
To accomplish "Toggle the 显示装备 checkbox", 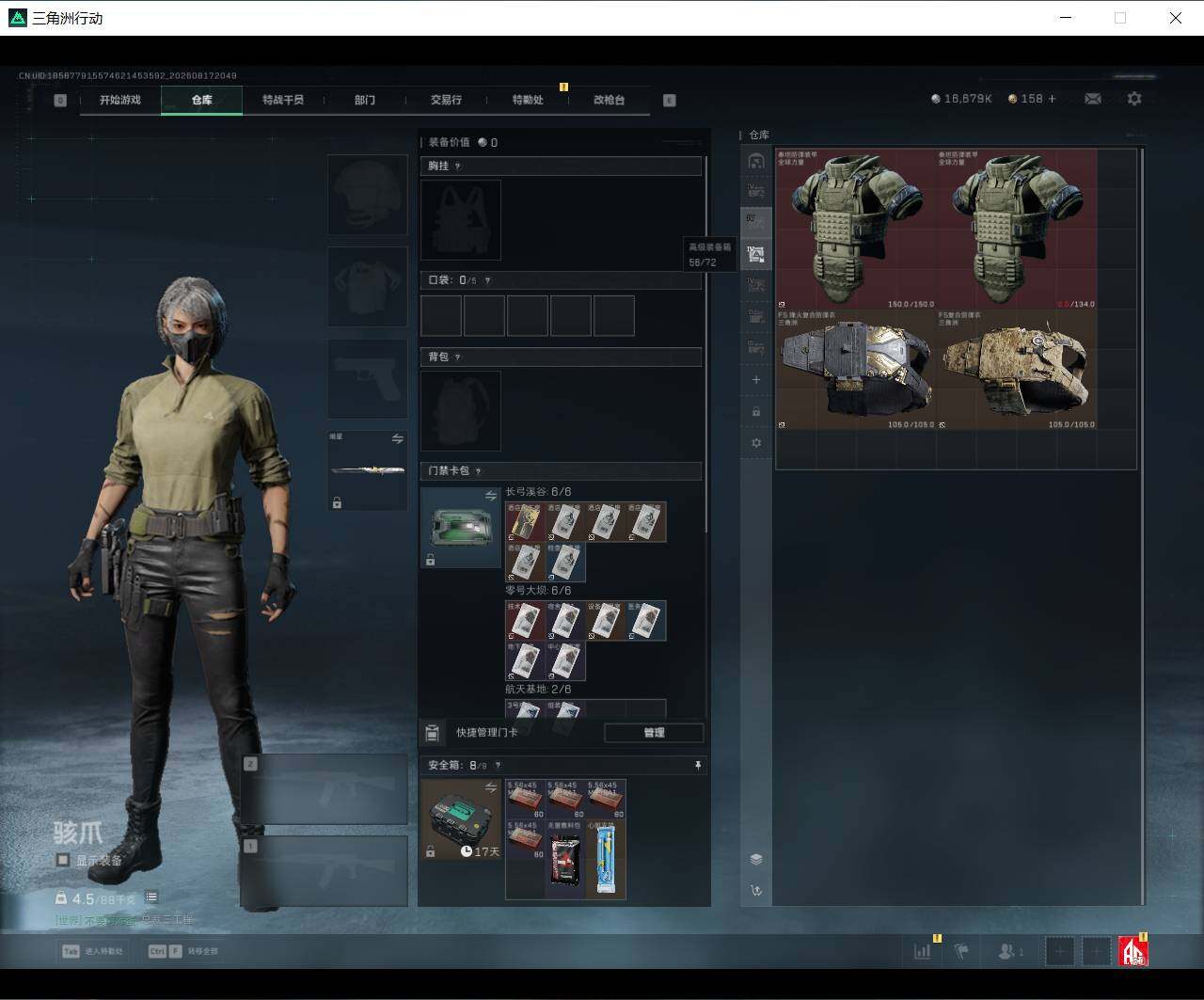I will point(62,860).
